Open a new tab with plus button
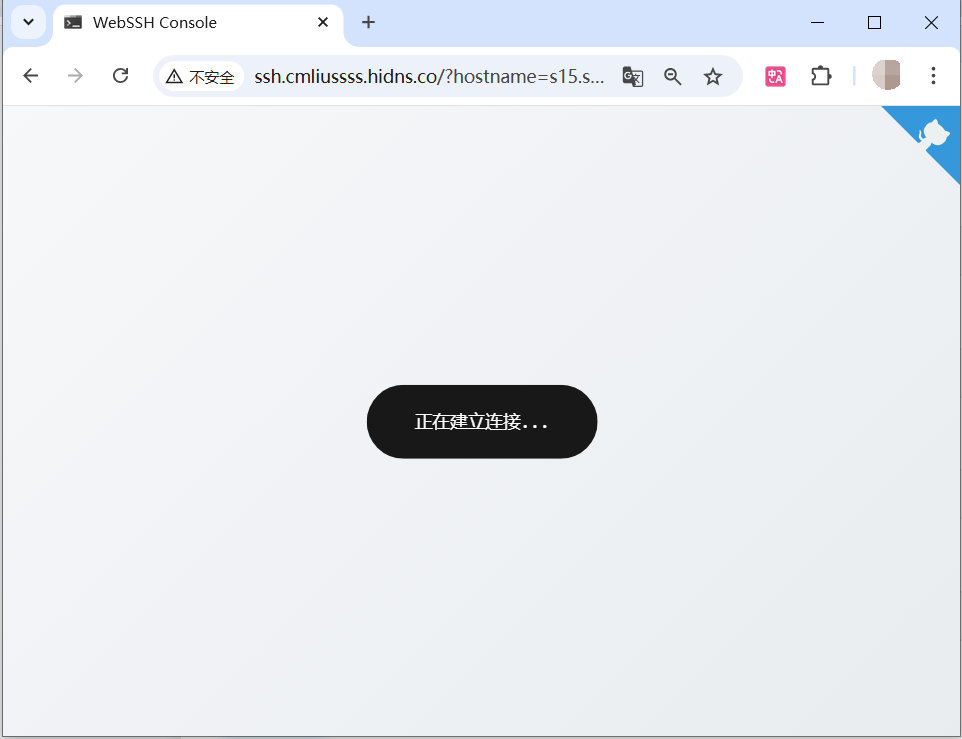 (x=368, y=22)
